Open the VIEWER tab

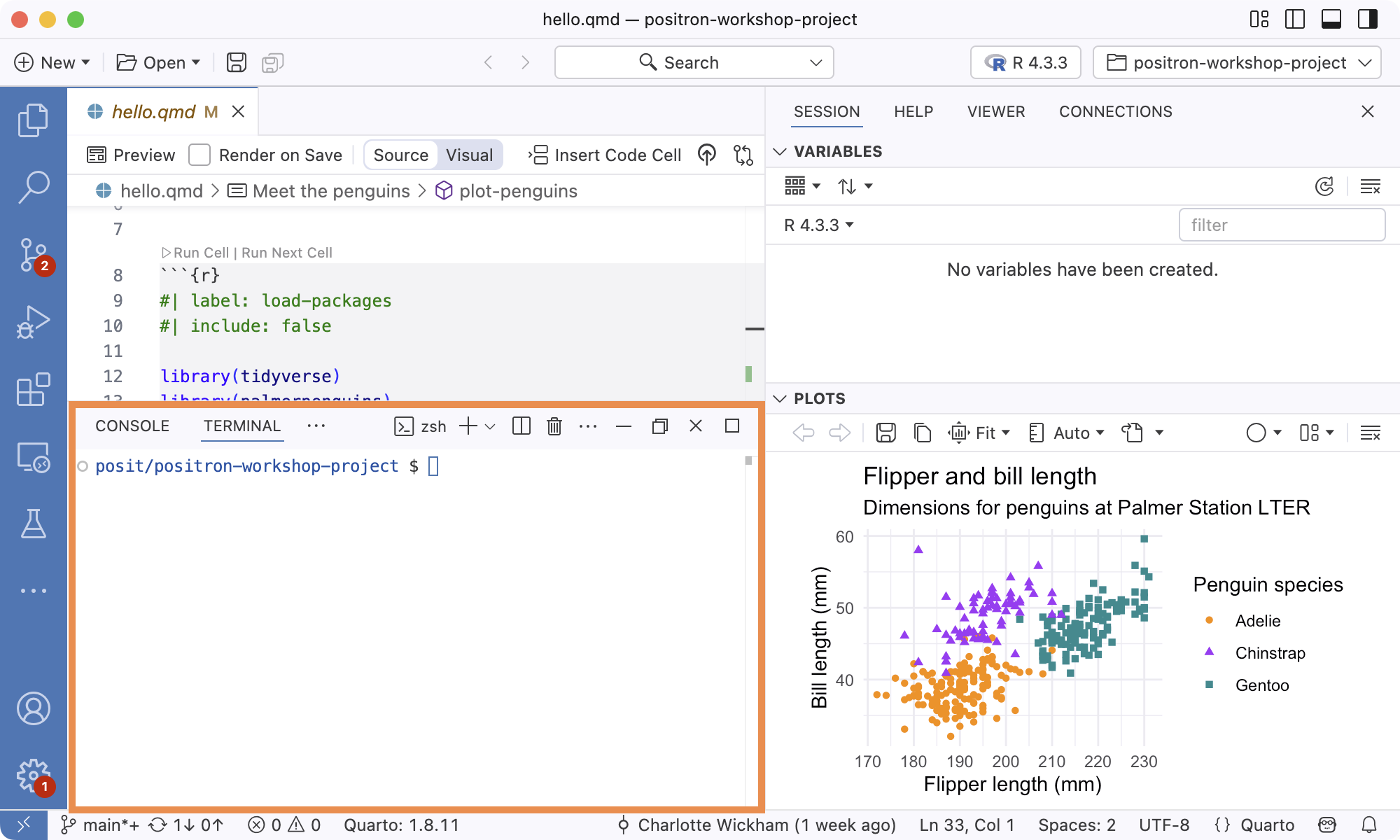point(996,111)
